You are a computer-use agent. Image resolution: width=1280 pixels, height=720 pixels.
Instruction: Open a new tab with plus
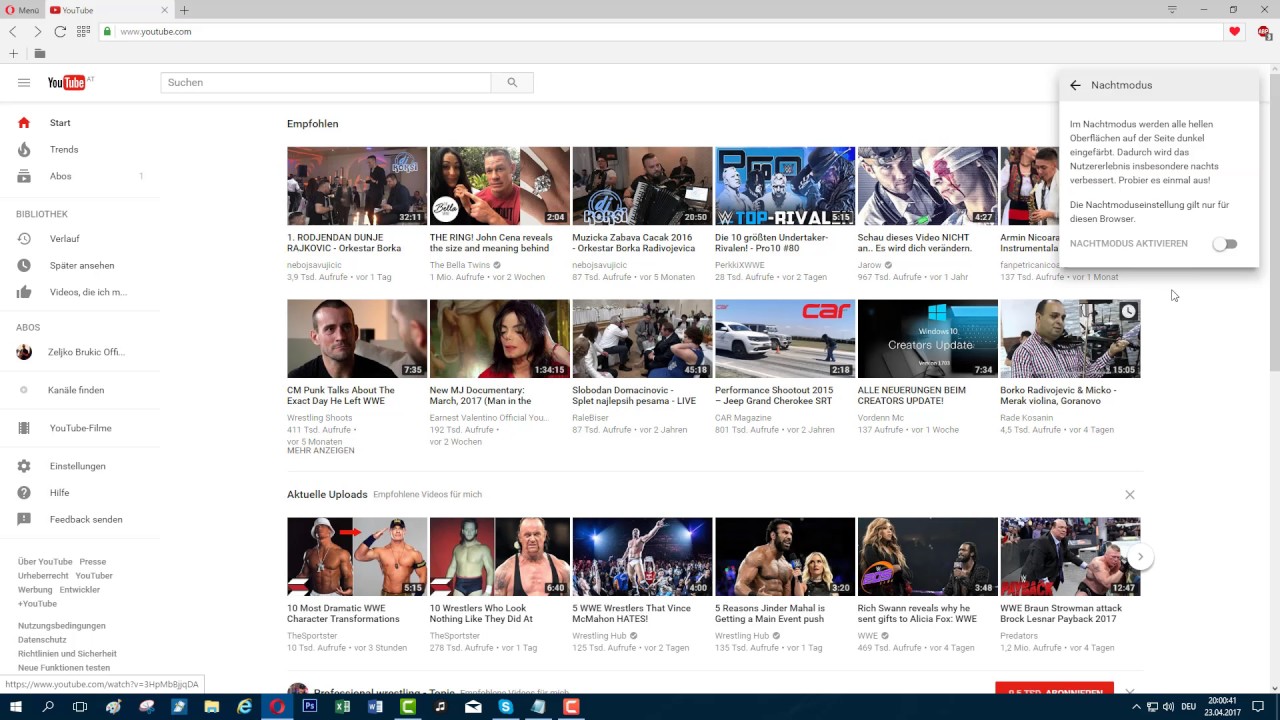coord(184,10)
